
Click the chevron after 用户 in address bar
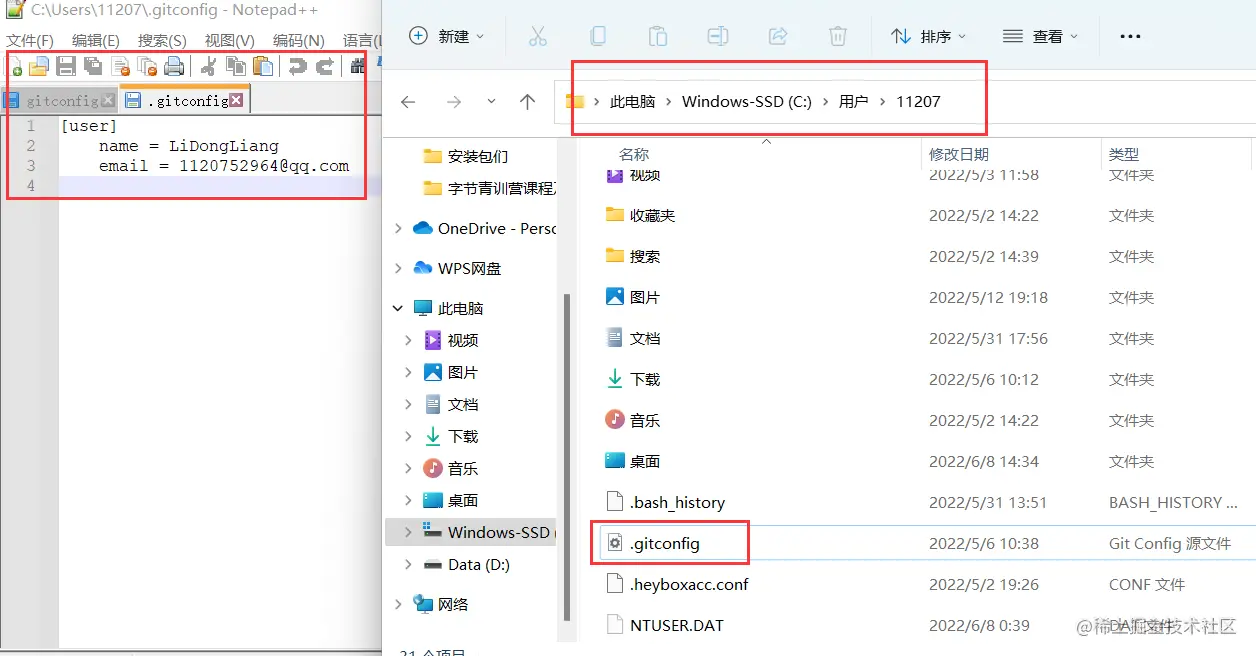(x=883, y=101)
